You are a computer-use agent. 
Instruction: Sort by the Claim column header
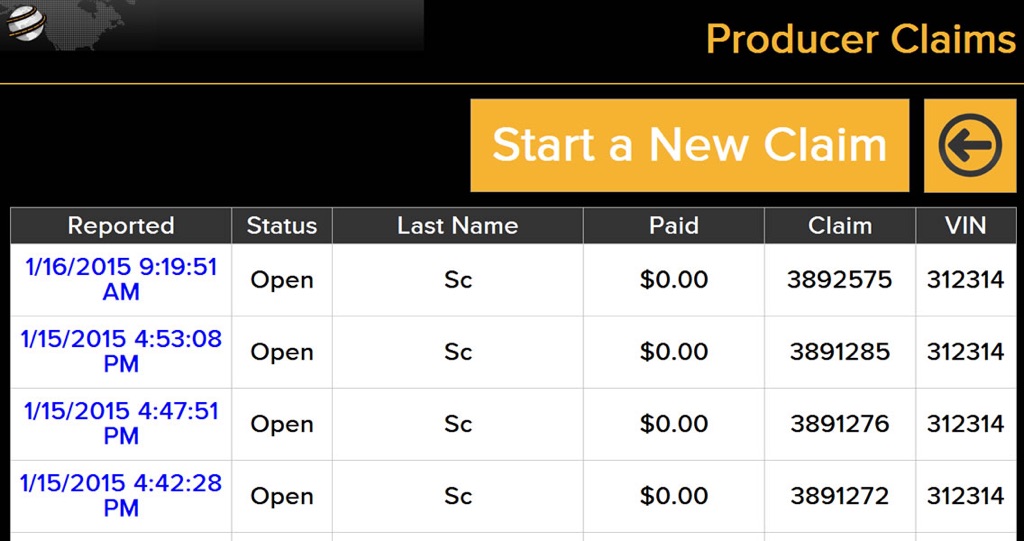click(840, 226)
